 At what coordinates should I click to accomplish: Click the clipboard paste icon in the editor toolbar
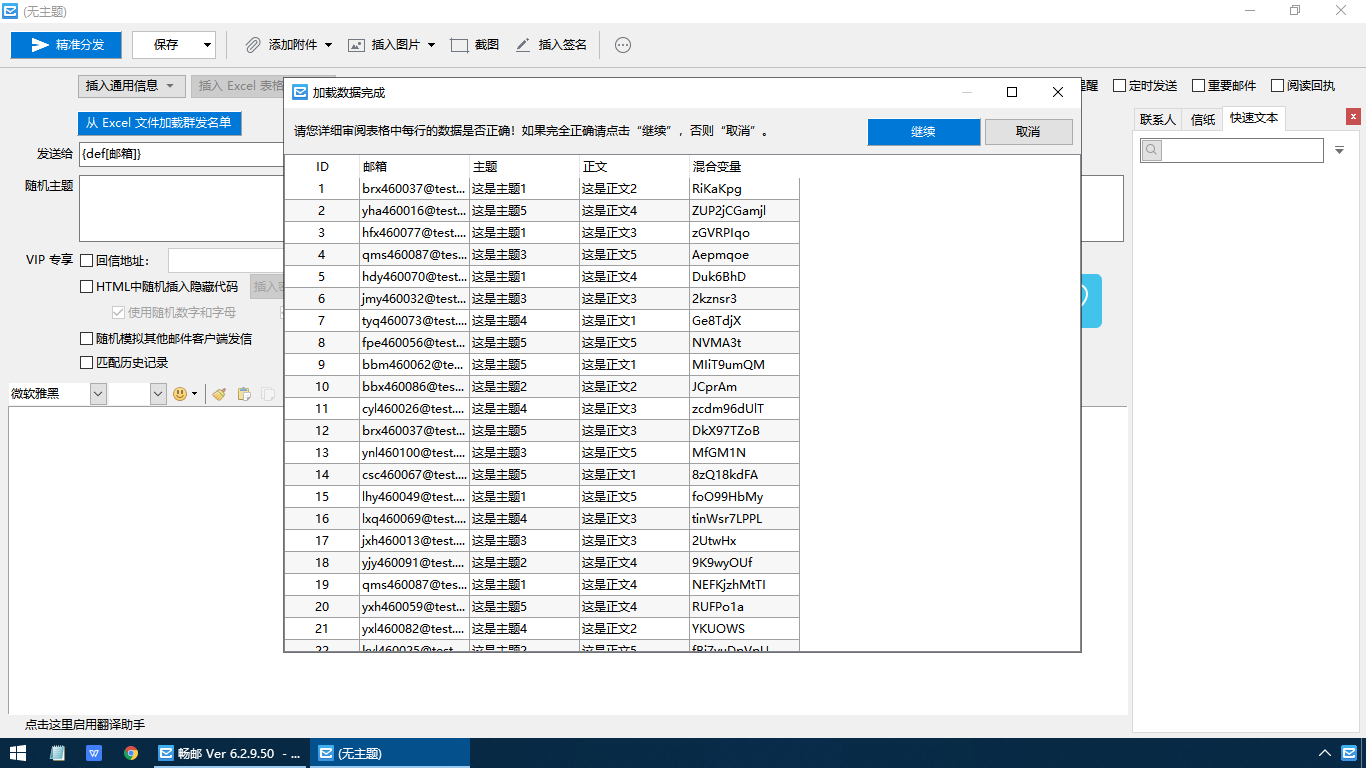(244, 394)
